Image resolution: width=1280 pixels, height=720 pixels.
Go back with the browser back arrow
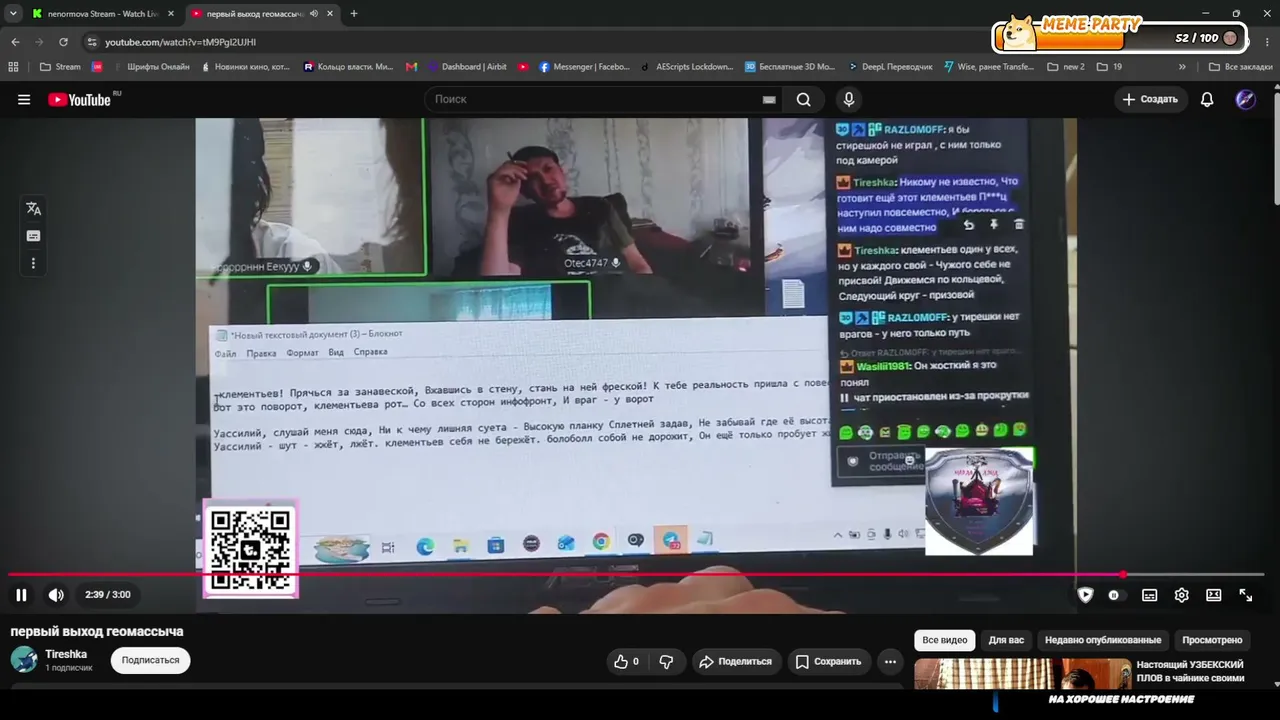15,42
